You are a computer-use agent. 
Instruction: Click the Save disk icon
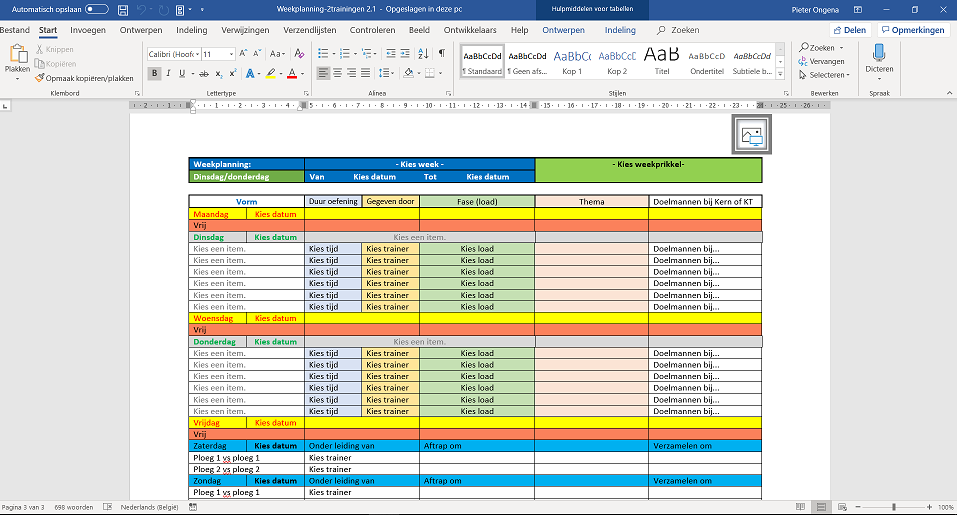tap(122, 9)
